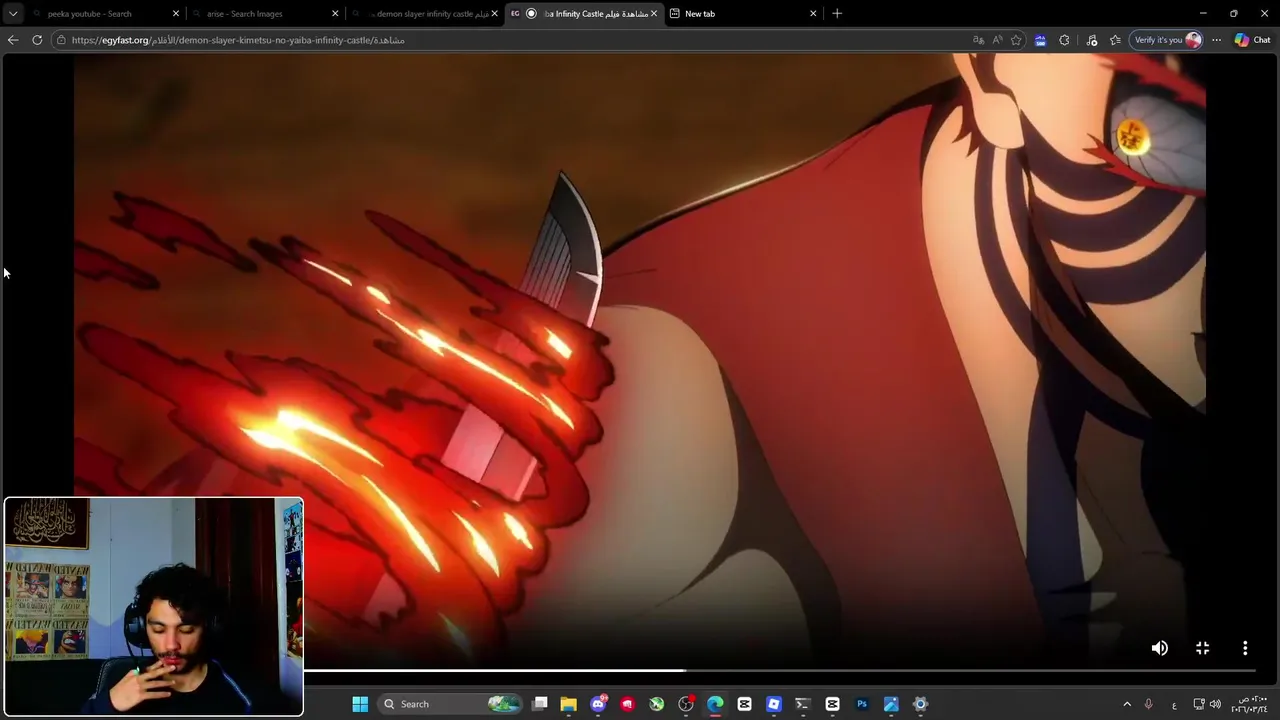View site information lock icon
Screen dimensions: 1280x720
click(x=62, y=40)
